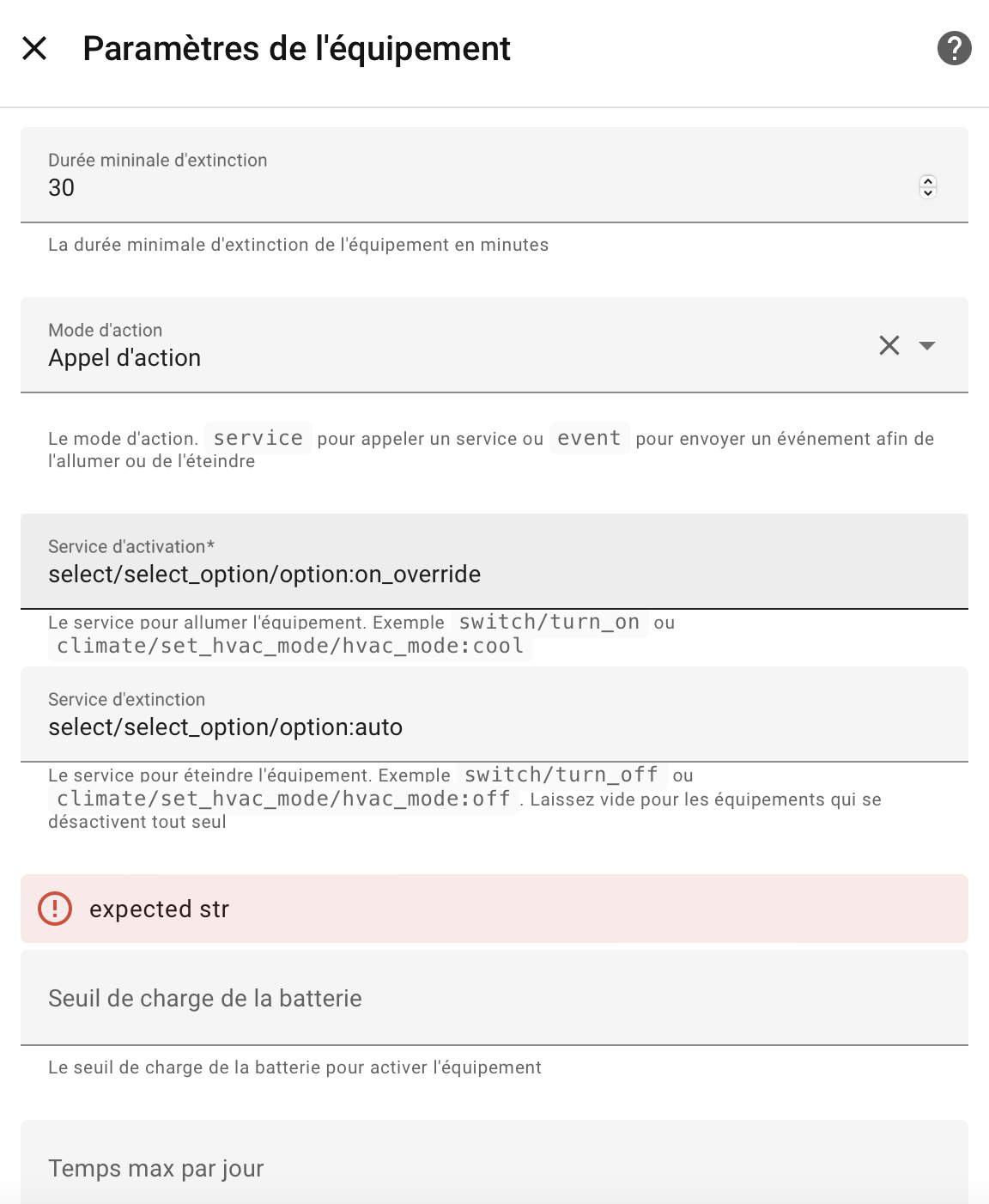Close the Paramètres de l'équipement dialog
Viewport: 989px width, 1204px height.
point(34,48)
